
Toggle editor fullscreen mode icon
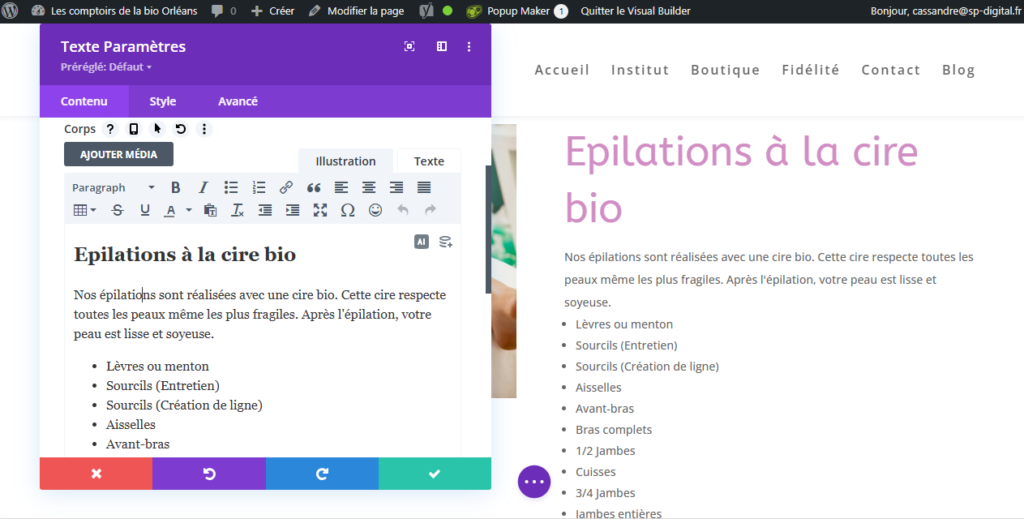click(x=320, y=210)
